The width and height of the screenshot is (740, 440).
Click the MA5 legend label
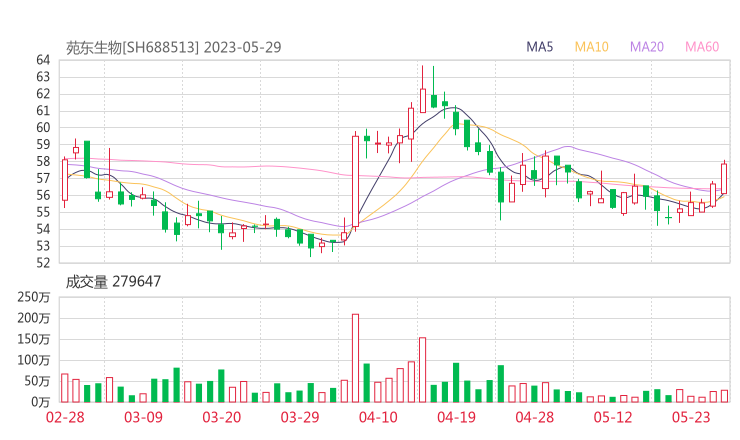click(x=539, y=47)
